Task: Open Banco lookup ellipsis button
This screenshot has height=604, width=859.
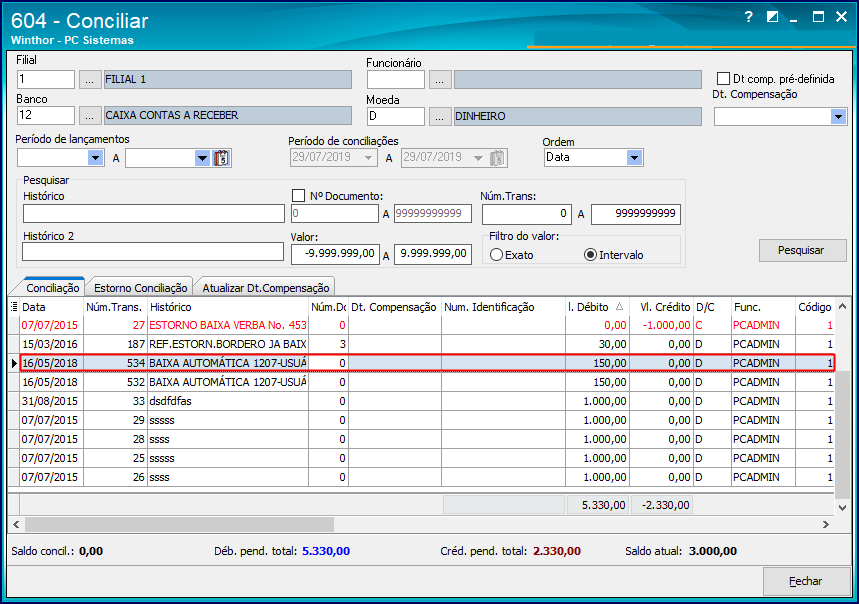Action: tap(90, 116)
